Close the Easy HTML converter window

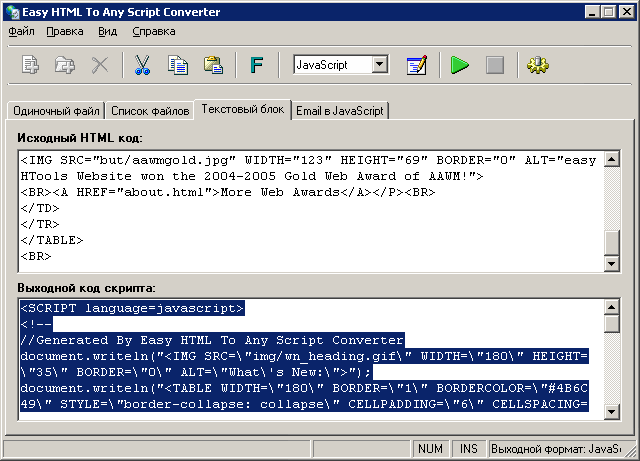tap(626, 12)
